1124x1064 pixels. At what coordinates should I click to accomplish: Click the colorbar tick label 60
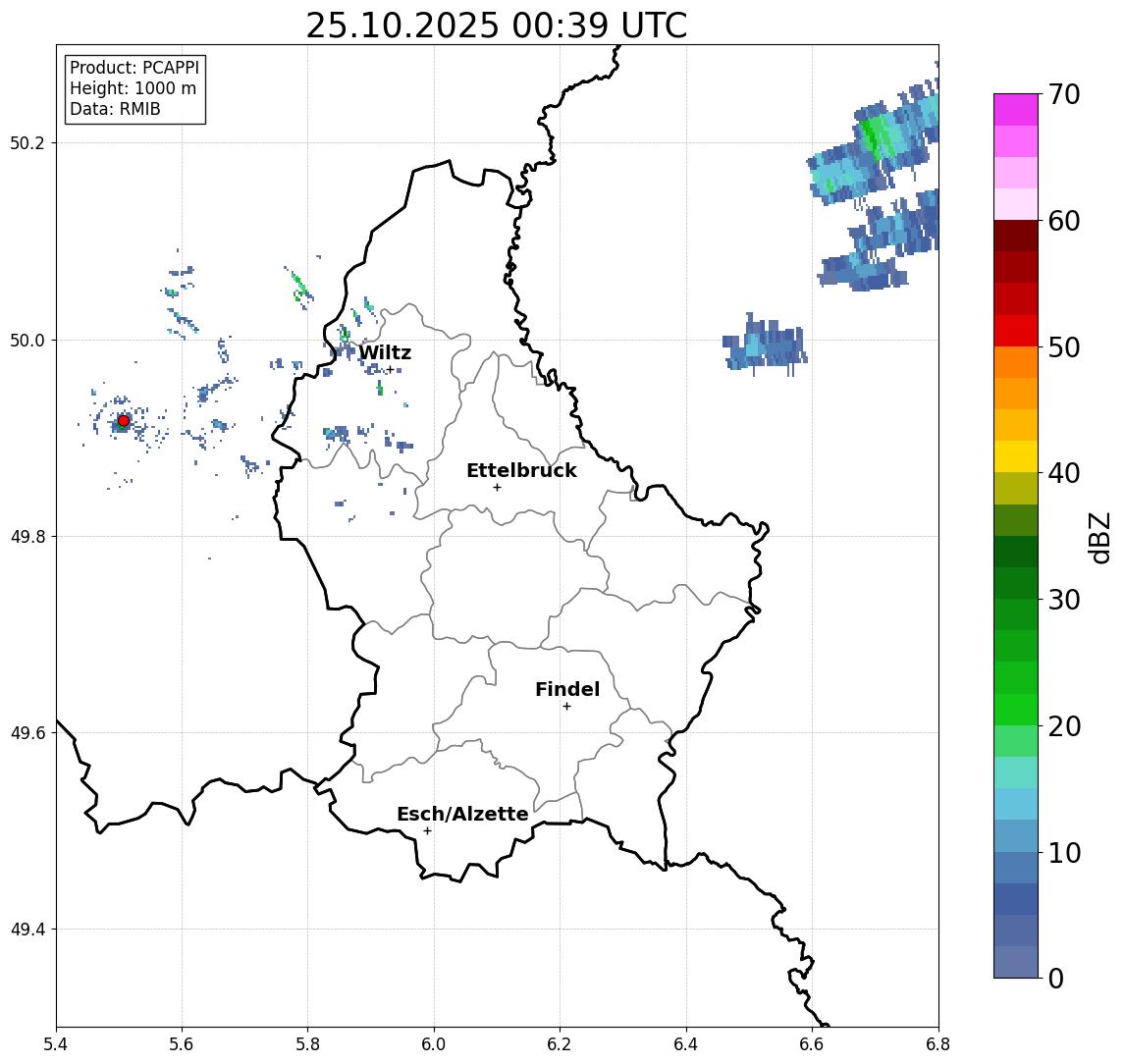point(1064,221)
